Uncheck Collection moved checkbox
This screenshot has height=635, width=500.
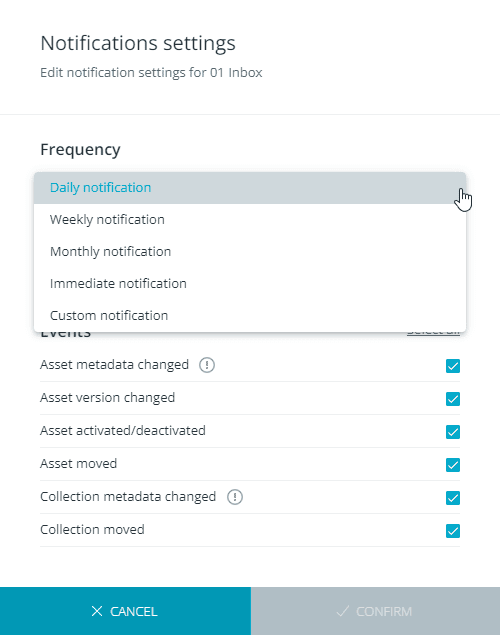(x=453, y=531)
